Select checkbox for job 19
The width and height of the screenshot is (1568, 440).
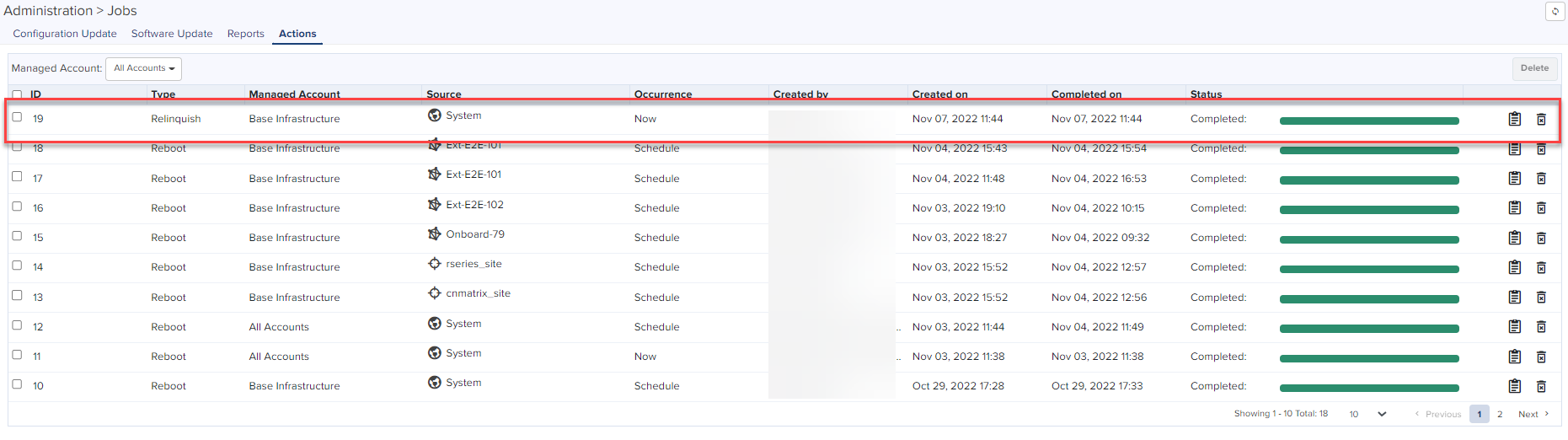17,117
